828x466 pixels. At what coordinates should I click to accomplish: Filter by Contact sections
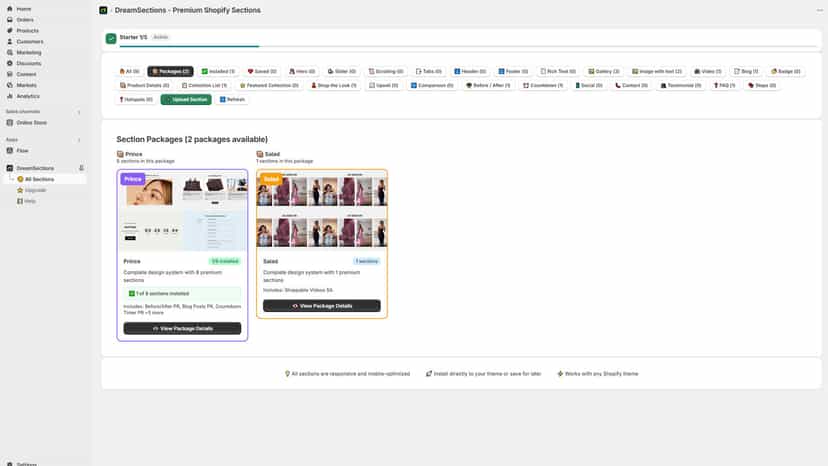pos(632,86)
